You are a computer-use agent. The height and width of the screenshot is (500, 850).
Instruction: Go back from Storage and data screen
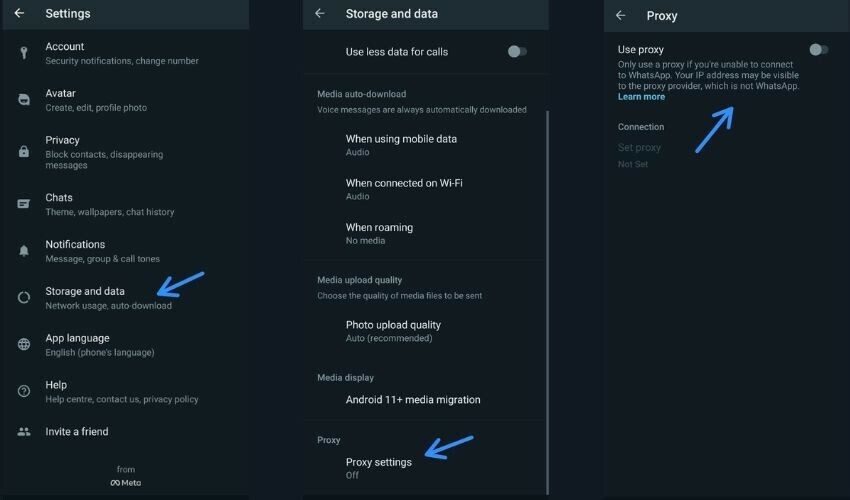[x=320, y=14]
